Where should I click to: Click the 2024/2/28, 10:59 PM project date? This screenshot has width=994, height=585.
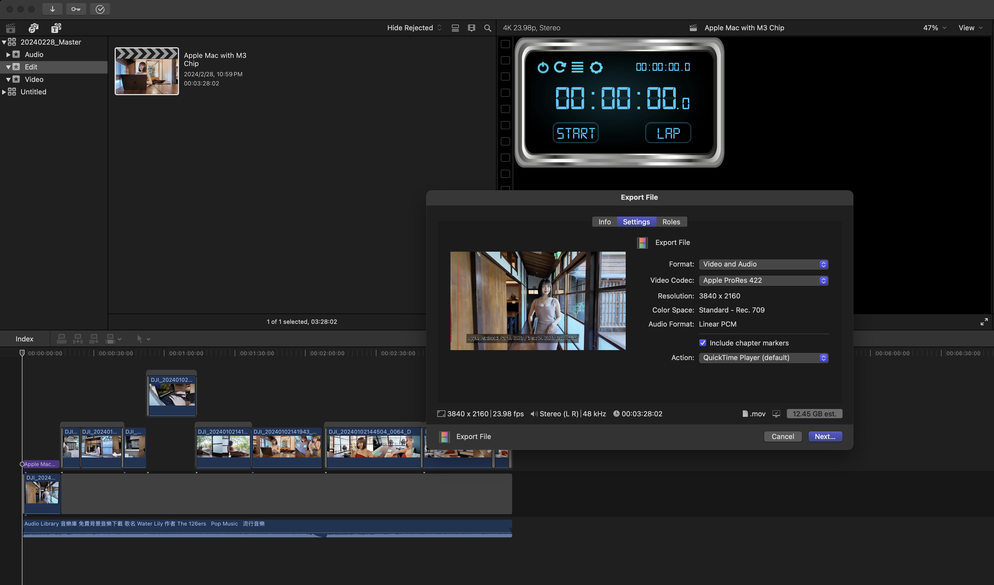[213, 74]
